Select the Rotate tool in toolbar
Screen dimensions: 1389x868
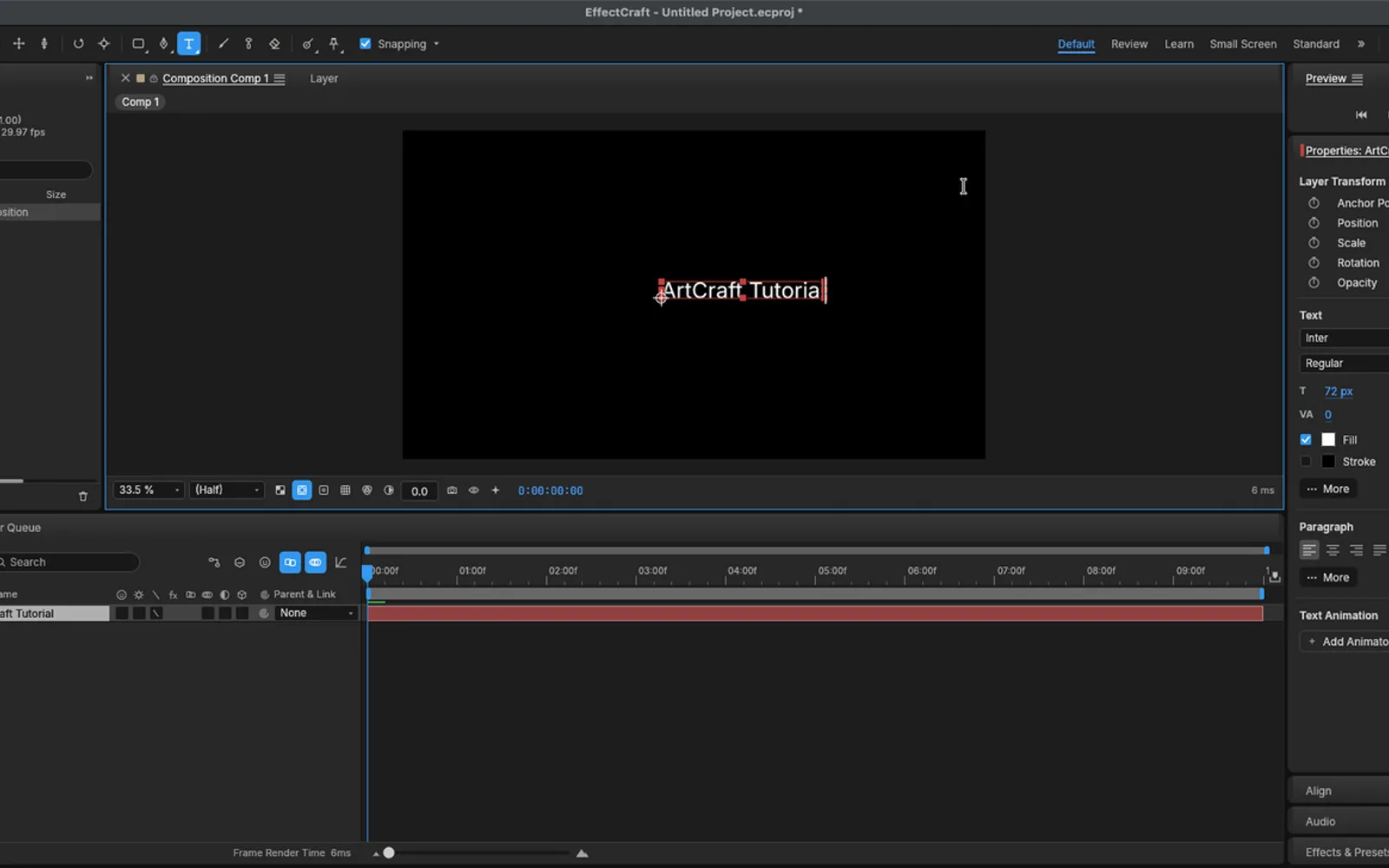click(78, 43)
